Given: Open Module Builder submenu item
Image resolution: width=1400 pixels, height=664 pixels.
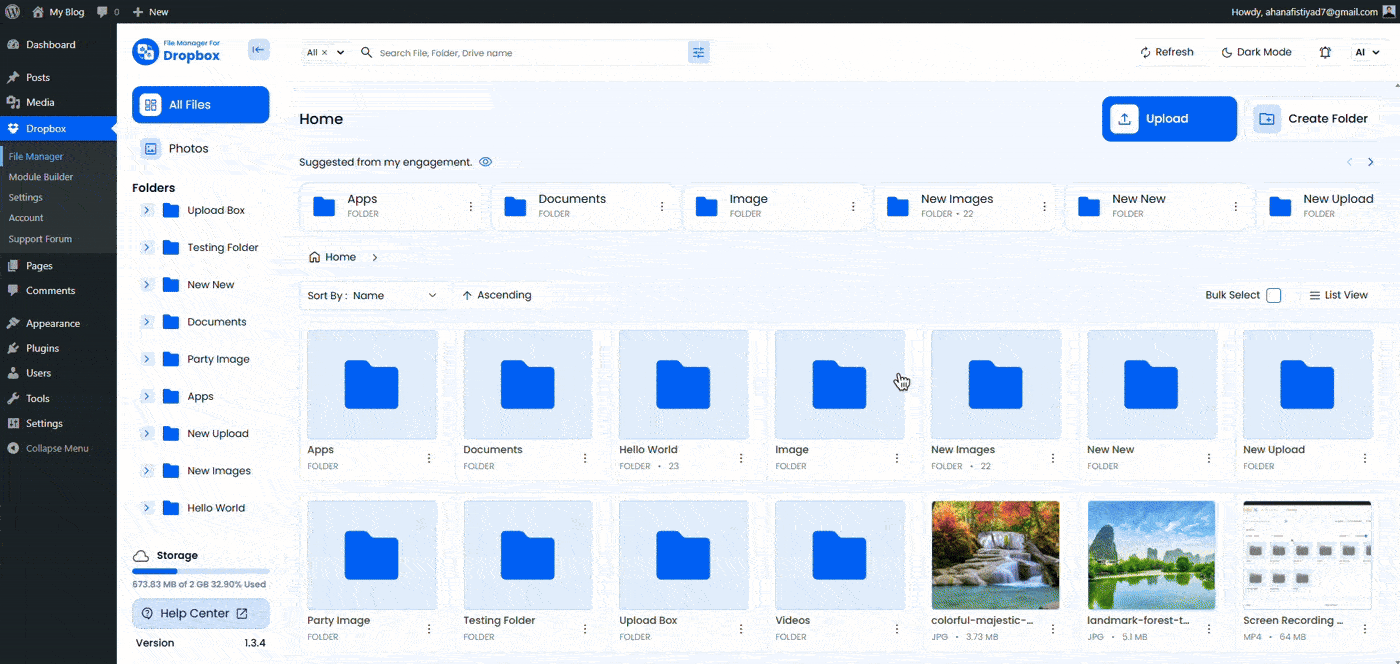Looking at the screenshot, I should coord(41,177).
